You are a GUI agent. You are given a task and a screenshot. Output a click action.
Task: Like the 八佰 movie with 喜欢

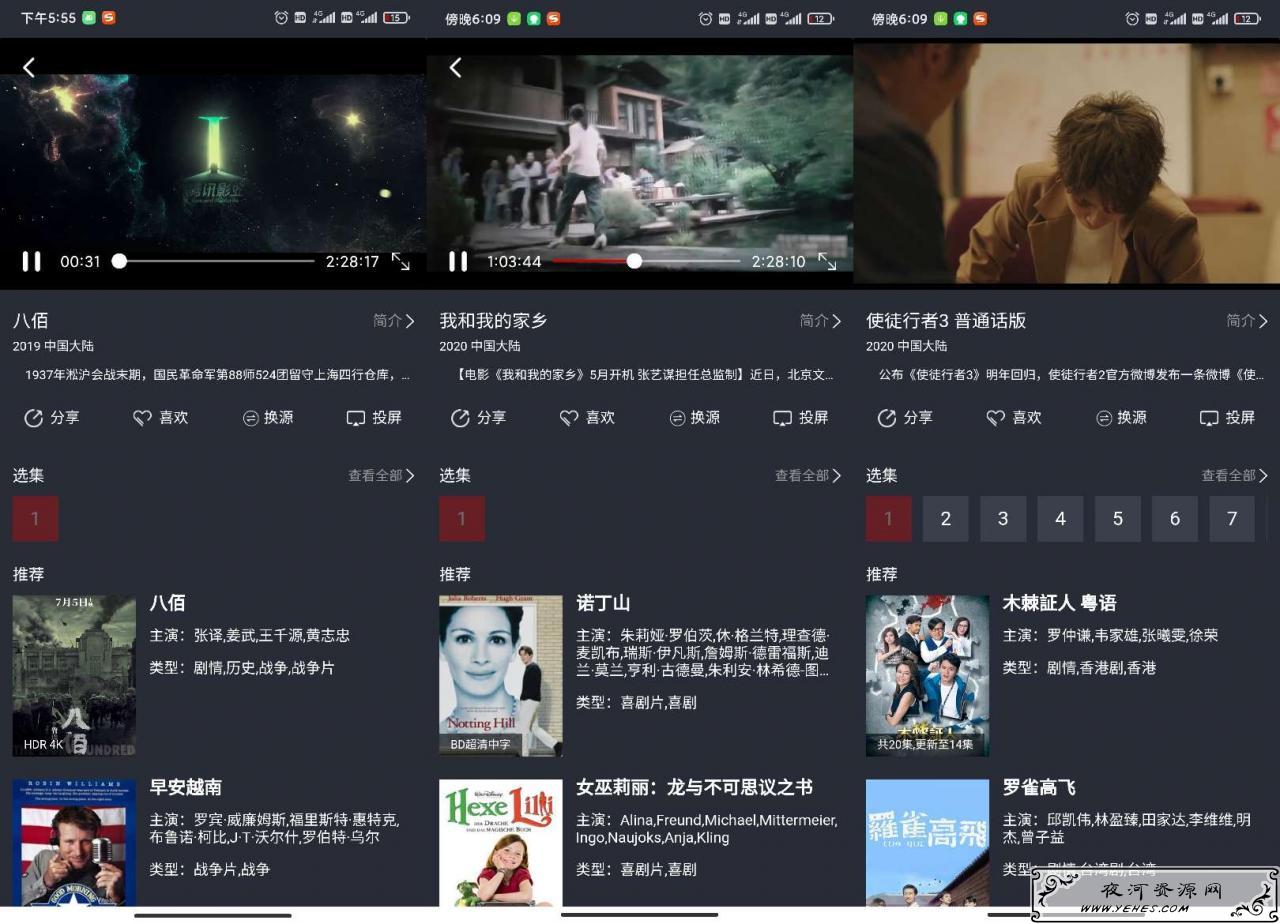pyautogui.click(x=161, y=418)
